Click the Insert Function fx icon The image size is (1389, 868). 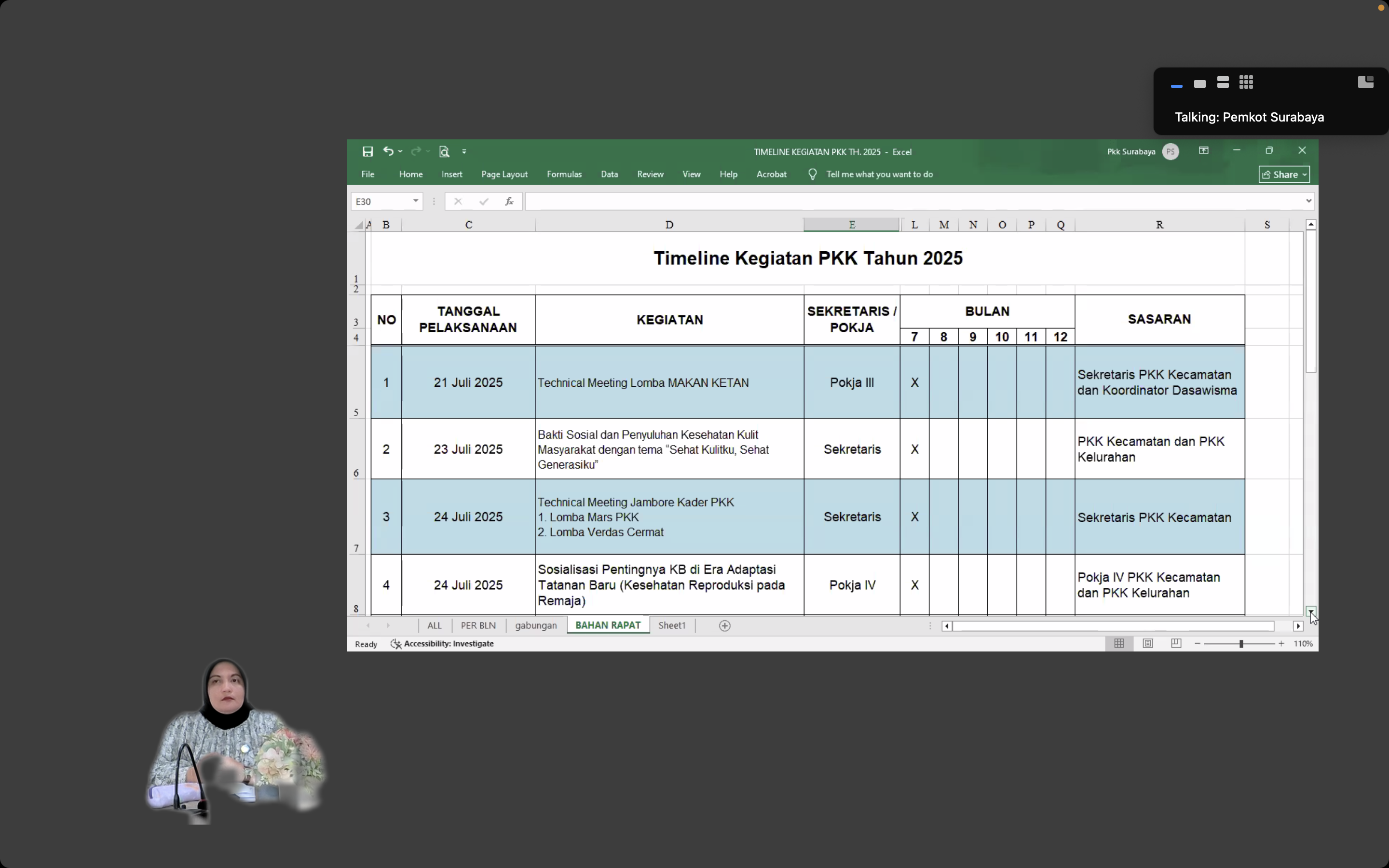pyautogui.click(x=509, y=202)
